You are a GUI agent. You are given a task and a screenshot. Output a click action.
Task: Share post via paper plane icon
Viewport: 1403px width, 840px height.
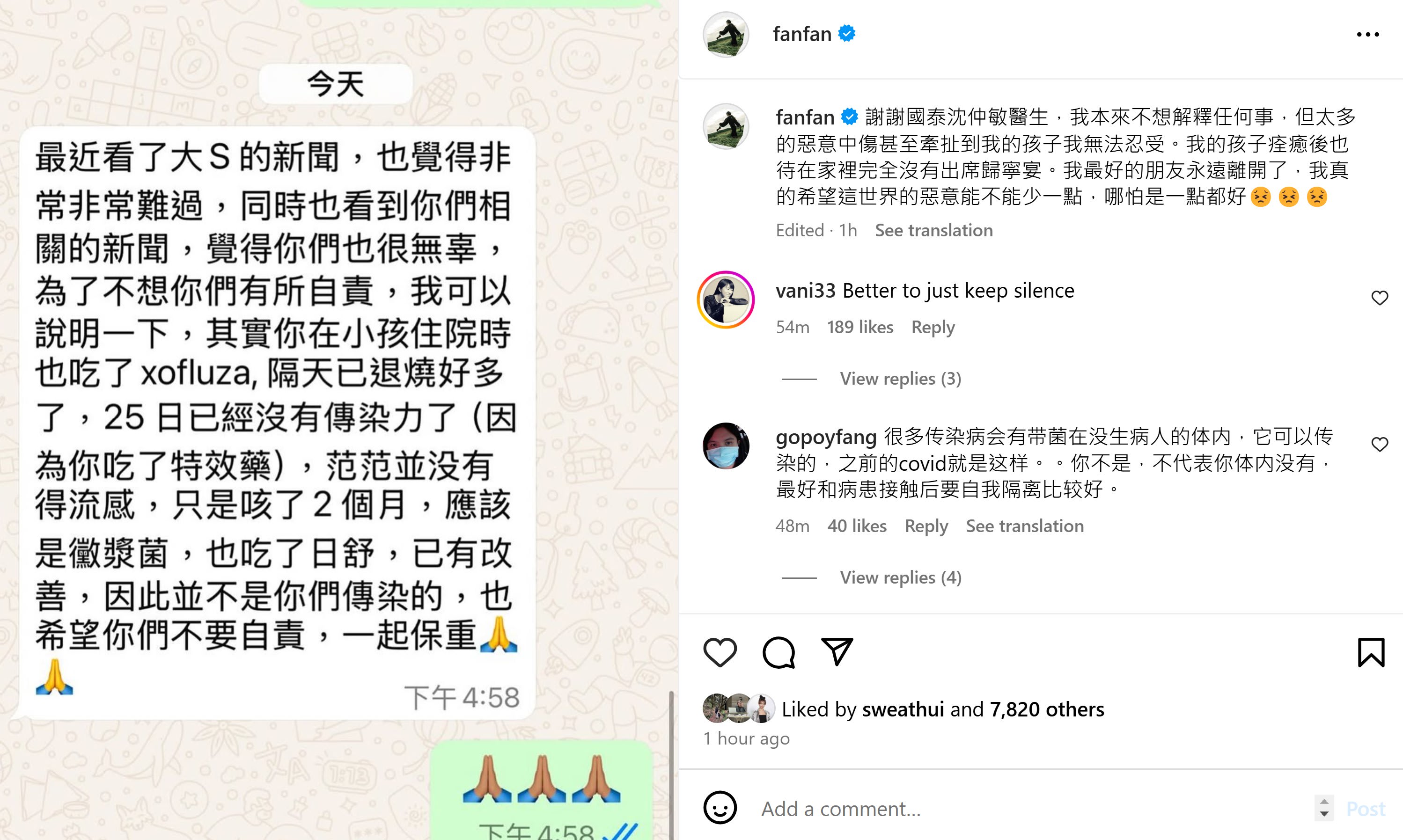click(837, 651)
